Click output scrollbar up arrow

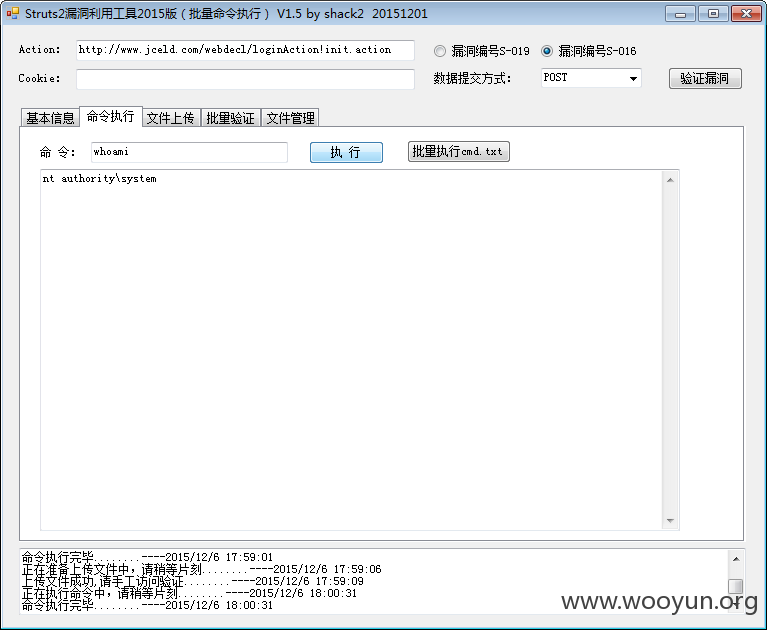point(670,180)
